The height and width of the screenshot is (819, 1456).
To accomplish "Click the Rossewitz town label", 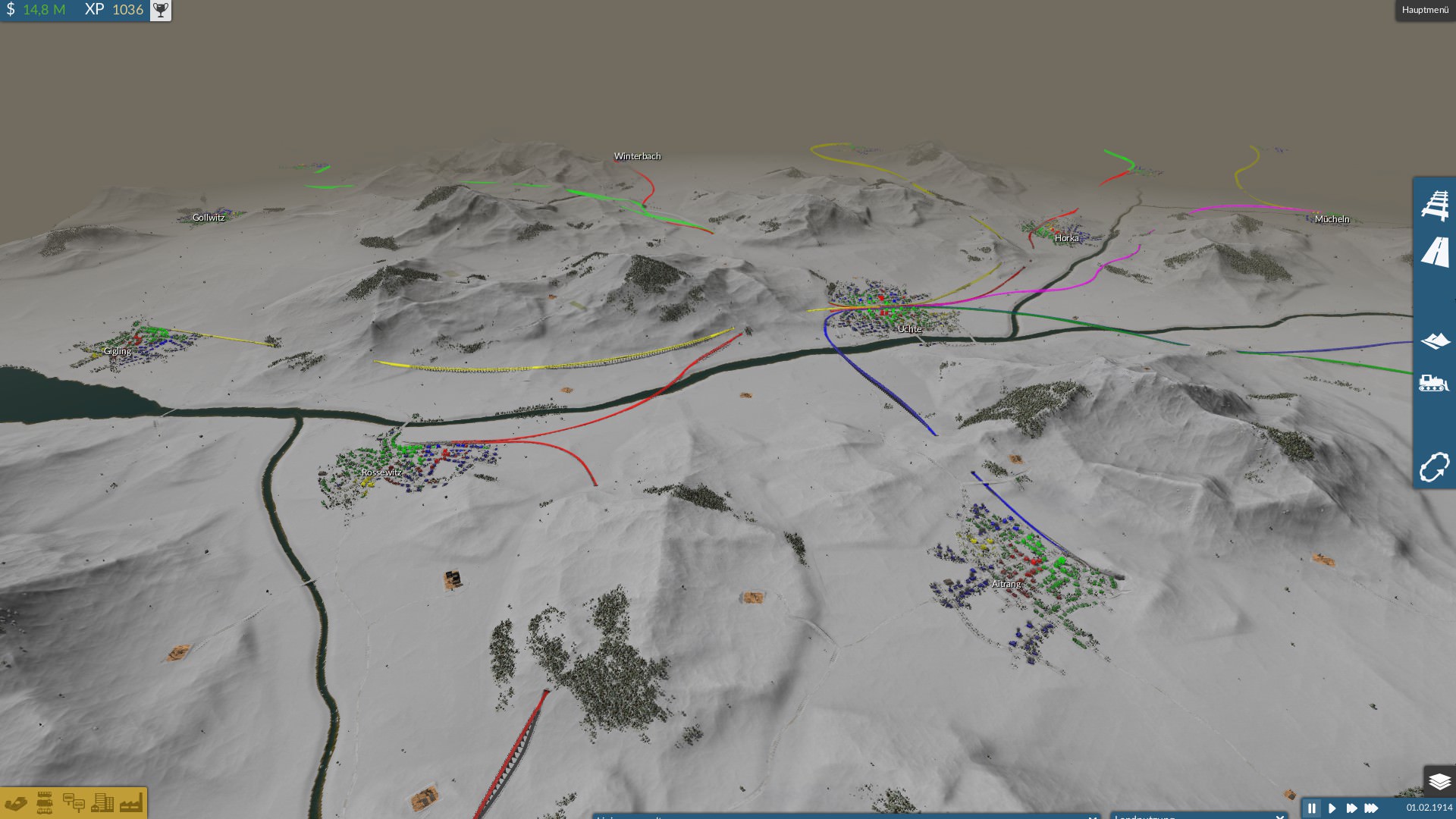I will click(381, 472).
